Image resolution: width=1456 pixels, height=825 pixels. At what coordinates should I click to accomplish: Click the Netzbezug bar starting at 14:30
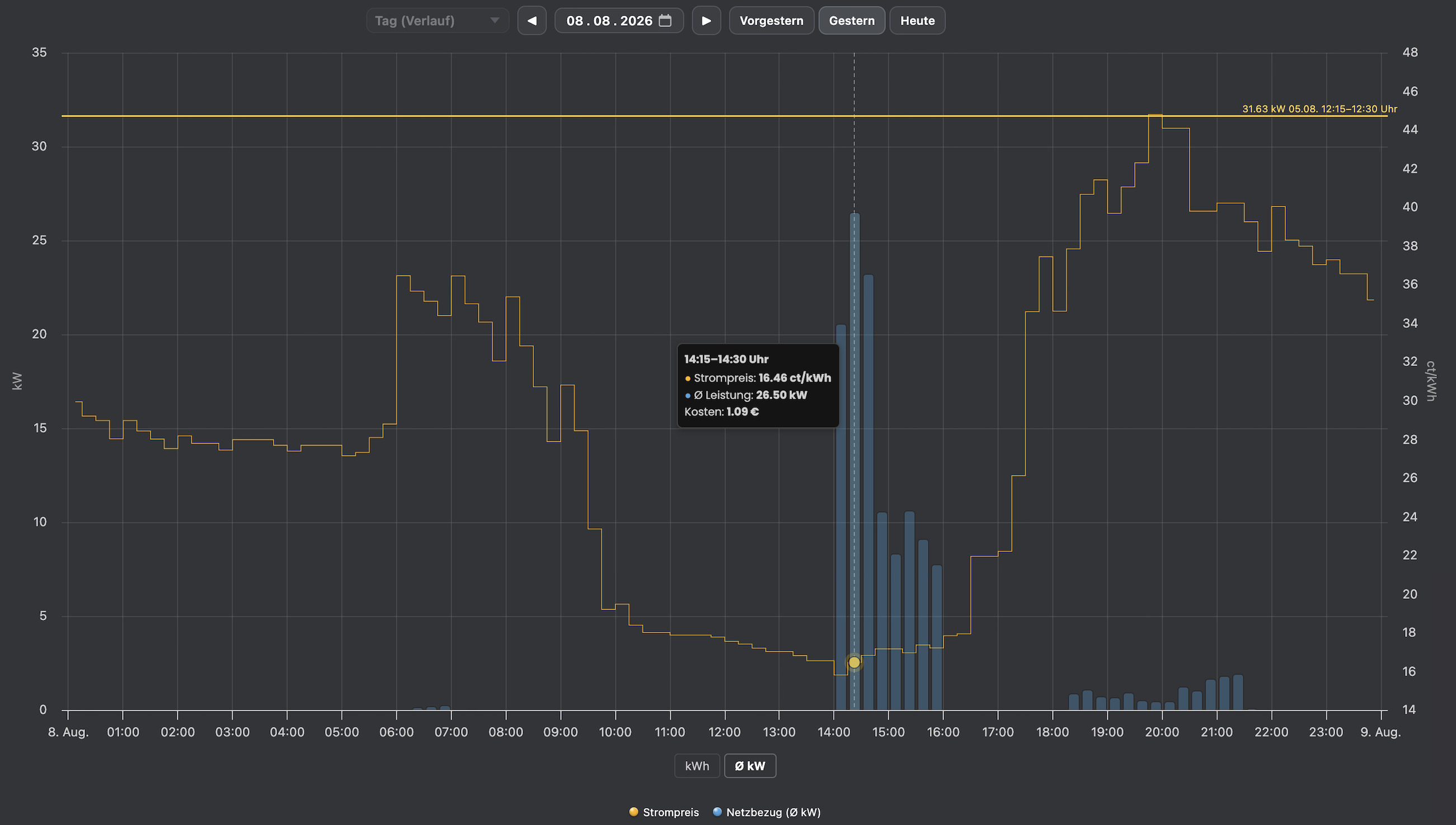[868, 492]
